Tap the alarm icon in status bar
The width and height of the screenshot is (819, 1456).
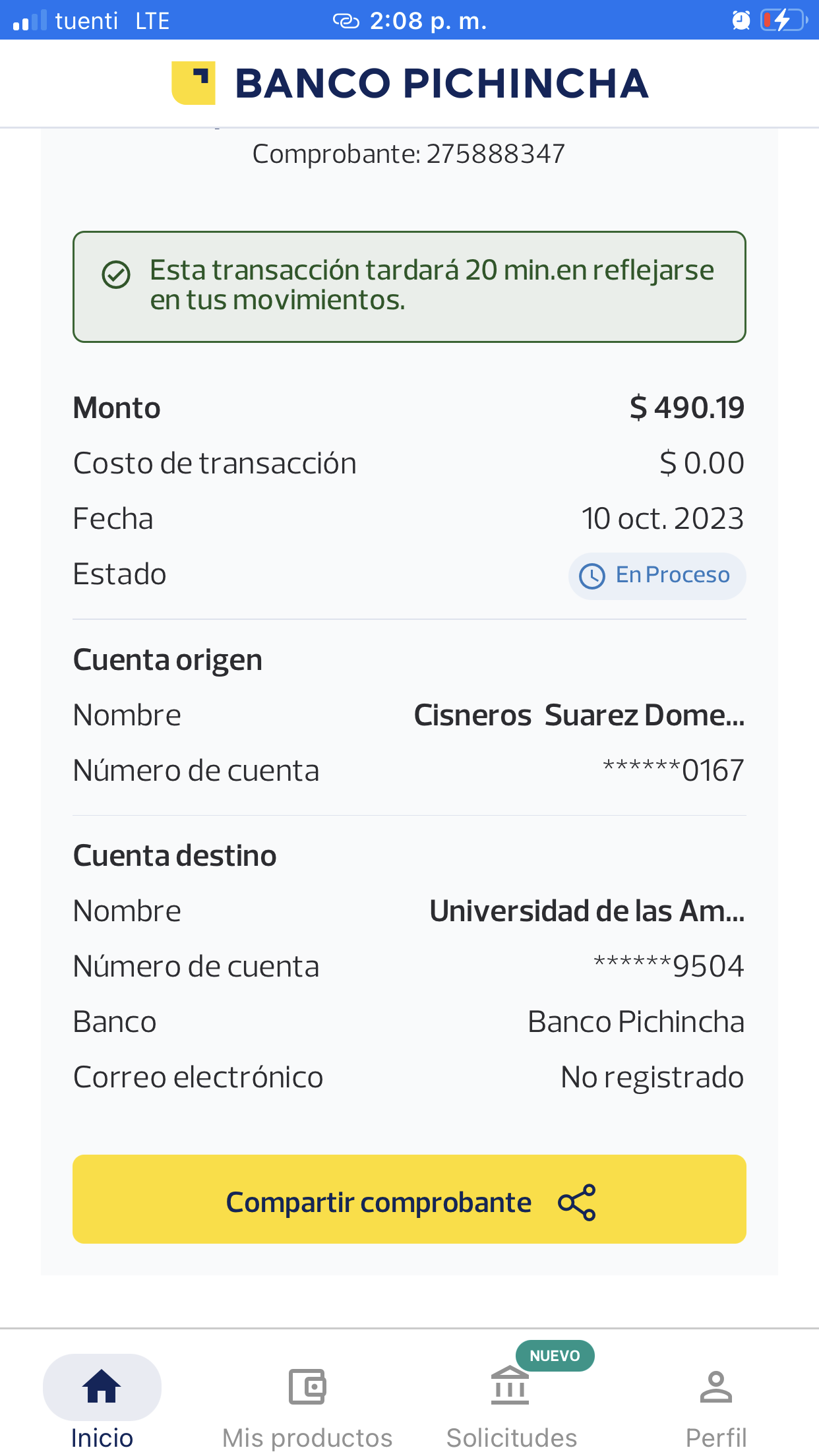(741, 20)
